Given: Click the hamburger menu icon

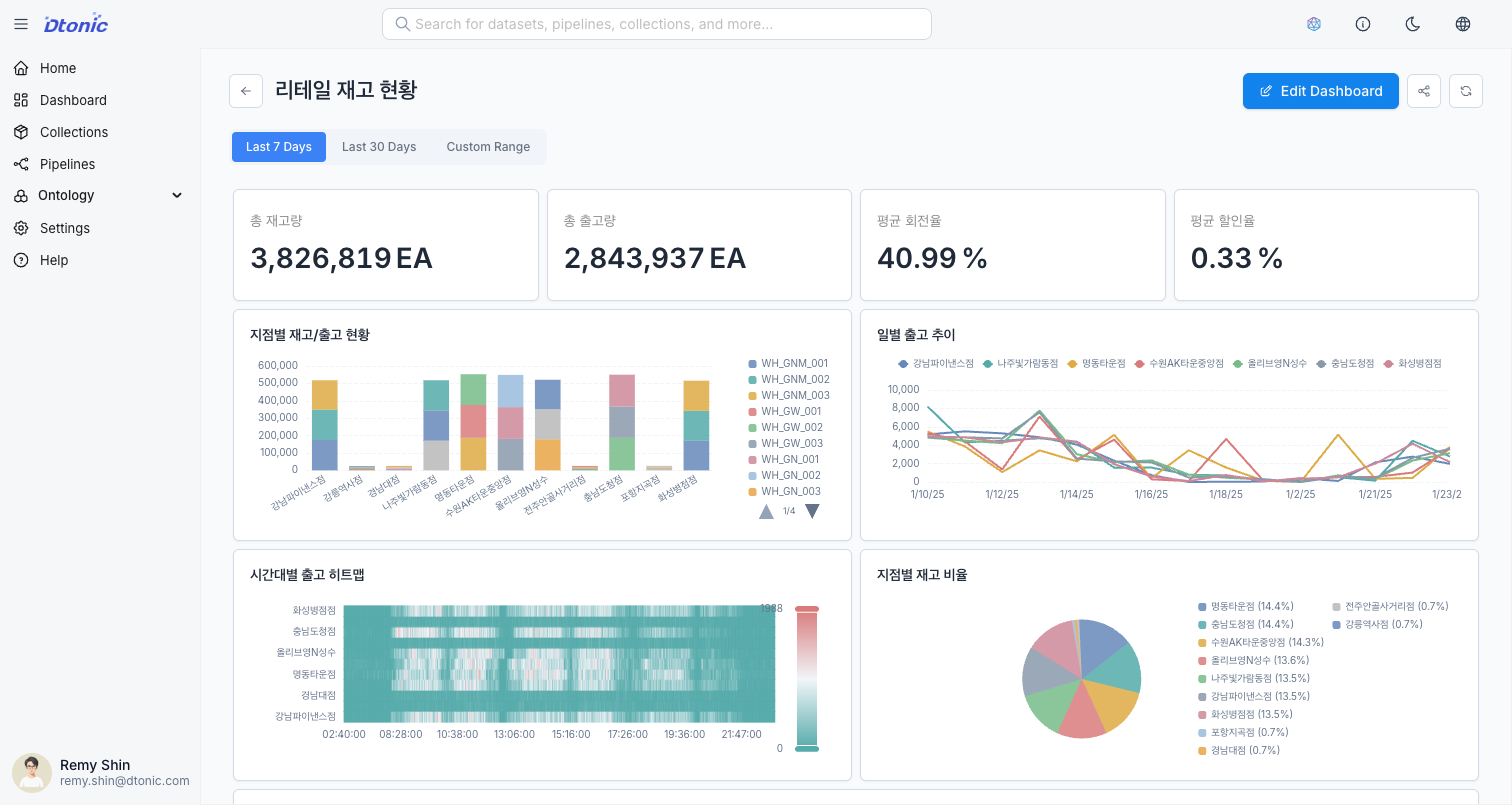Looking at the screenshot, I should point(21,24).
